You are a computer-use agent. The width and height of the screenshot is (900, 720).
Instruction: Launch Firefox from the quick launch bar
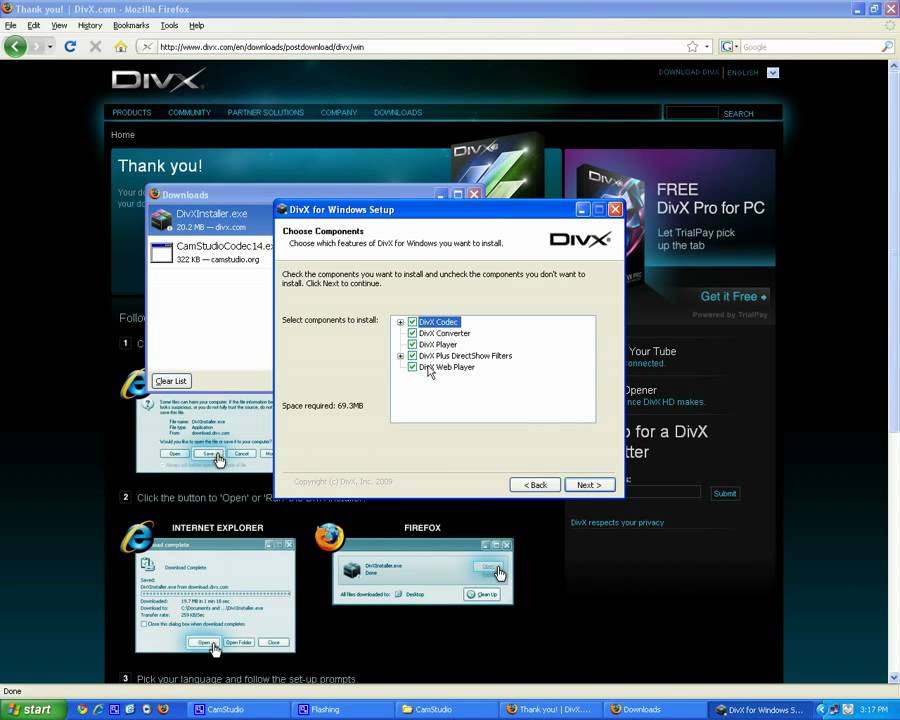point(164,709)
